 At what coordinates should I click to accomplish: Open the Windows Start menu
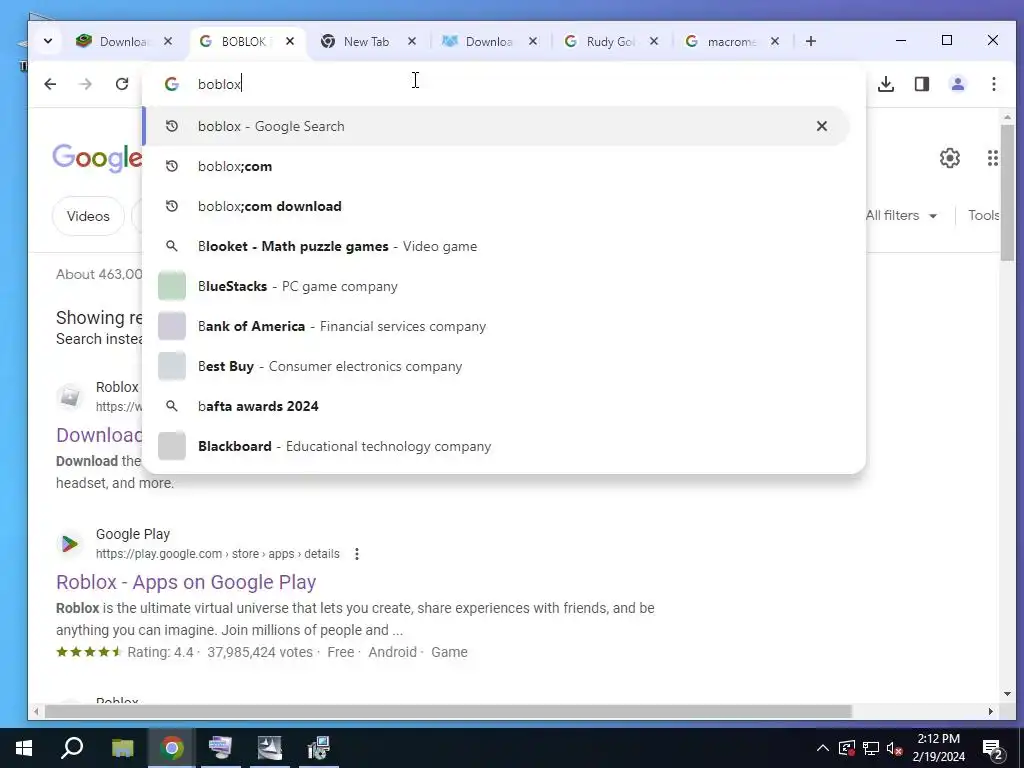tap(24, 748)
